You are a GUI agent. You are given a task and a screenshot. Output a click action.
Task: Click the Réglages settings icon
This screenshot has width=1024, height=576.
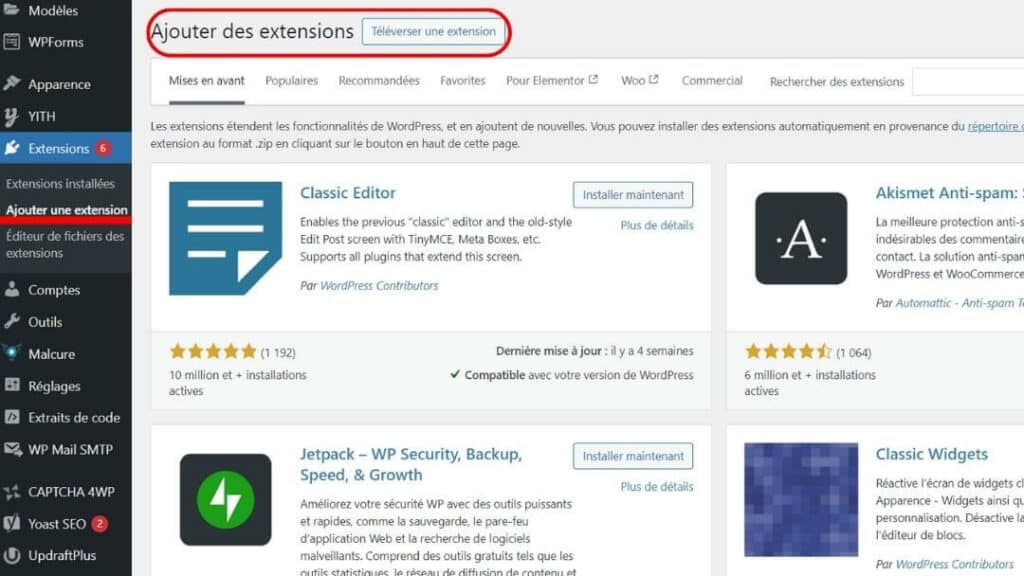(12, 385)
